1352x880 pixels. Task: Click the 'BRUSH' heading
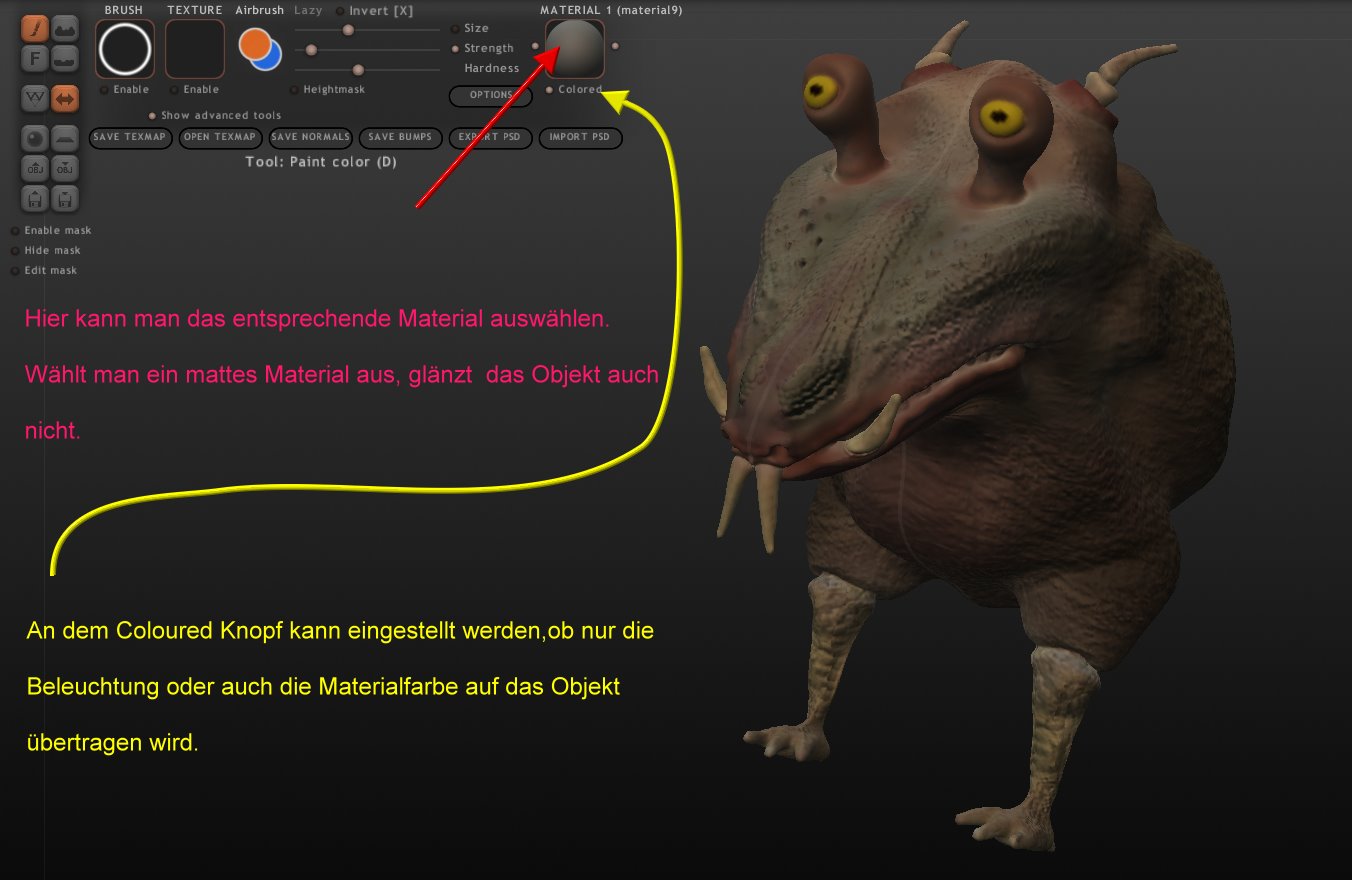[124, 11]
